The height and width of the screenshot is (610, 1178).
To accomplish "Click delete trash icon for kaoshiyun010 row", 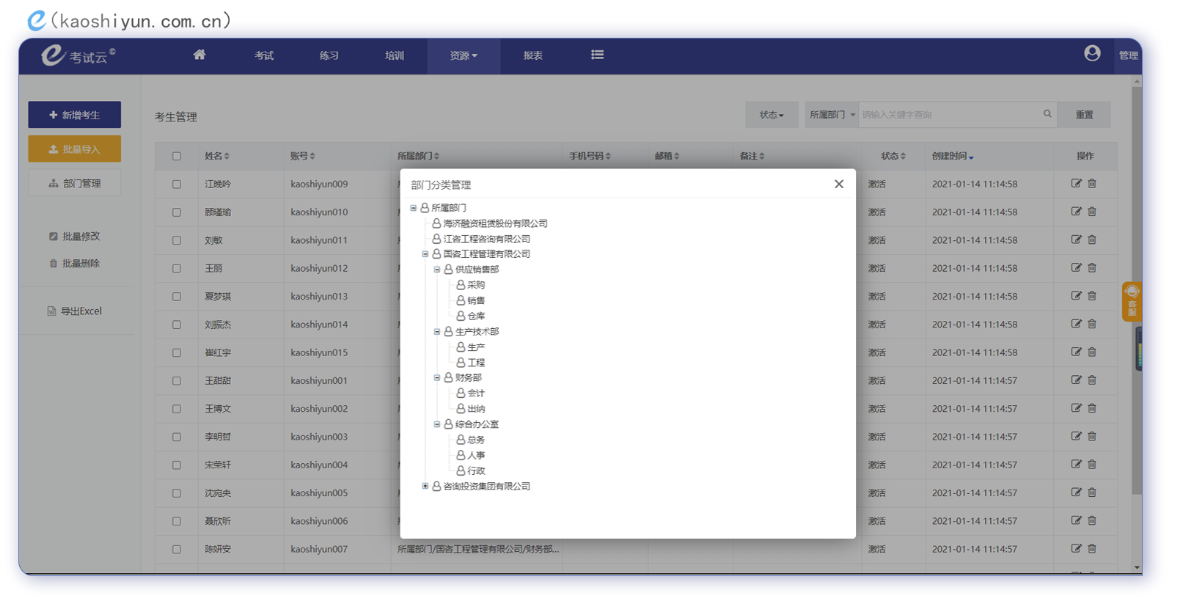I will [1092, 212].
